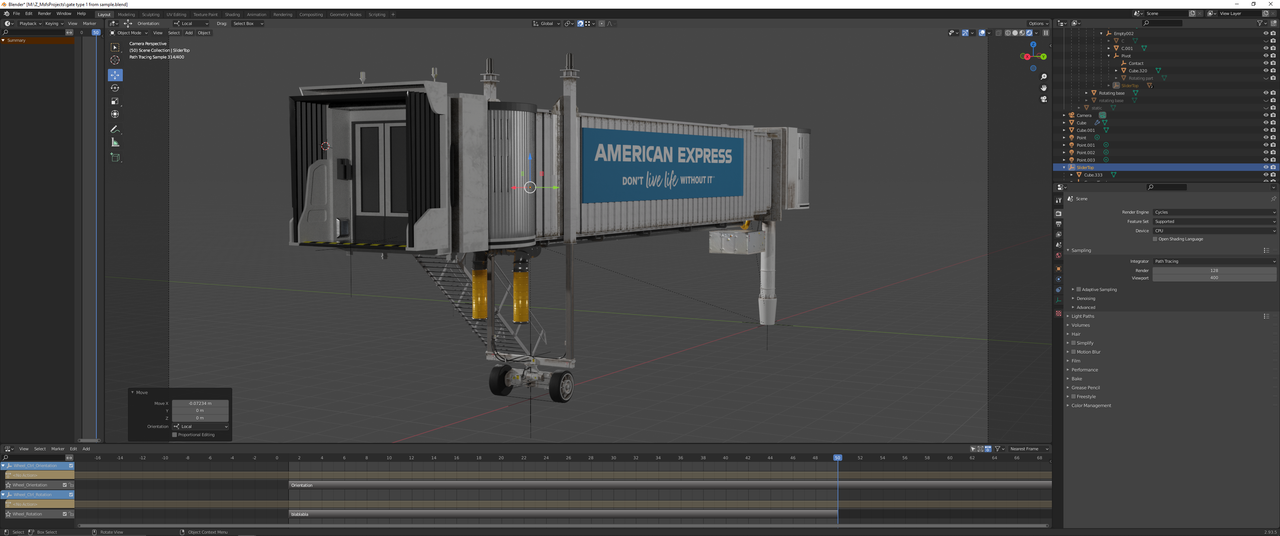Screen dimensions: 1280x536
Task: Click the pan hand viewport gizmo
Action: pos(1043,87)
